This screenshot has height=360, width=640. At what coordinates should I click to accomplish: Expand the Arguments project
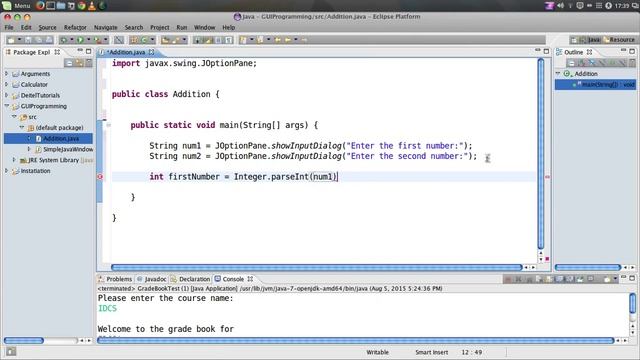click(6, 73)
